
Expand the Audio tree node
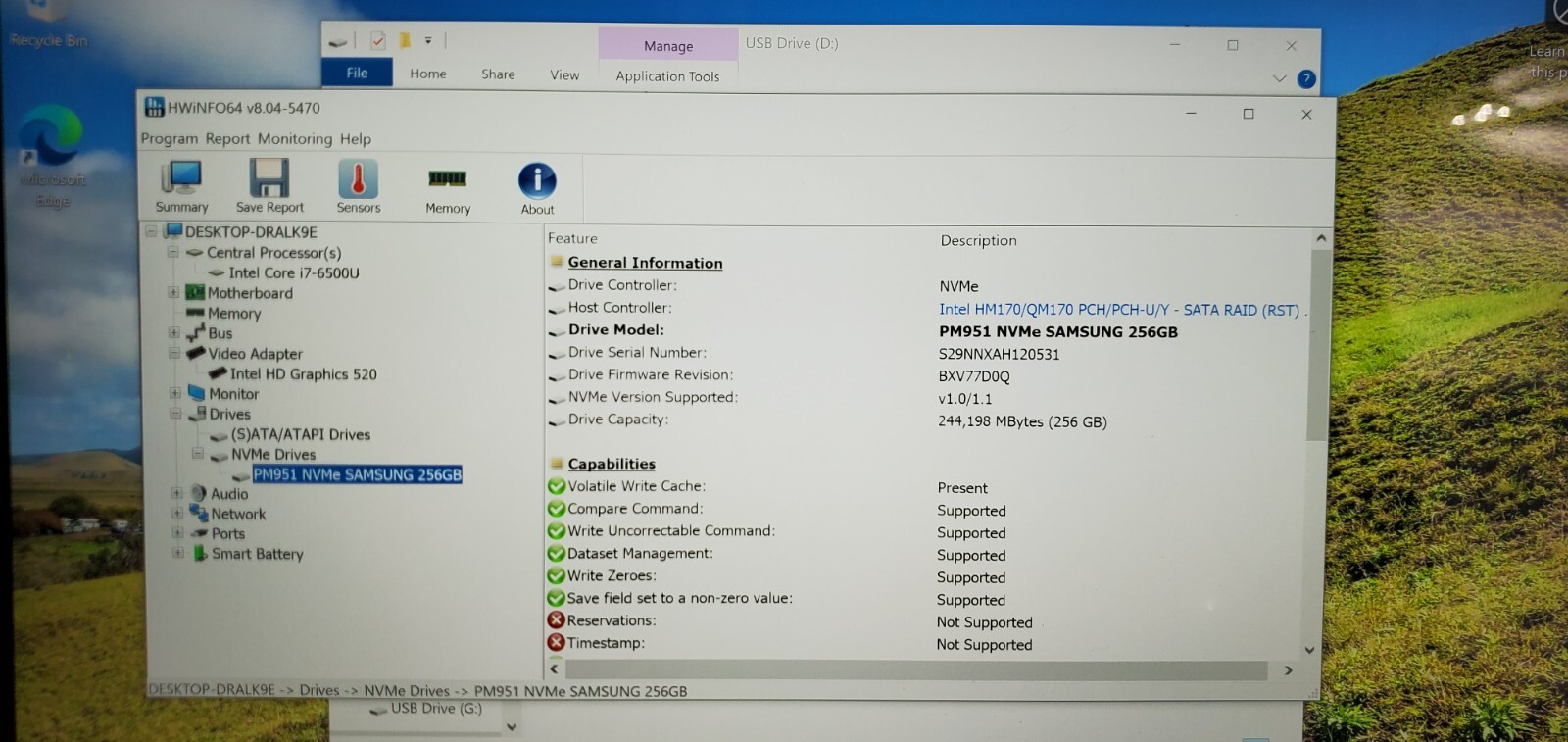pos(177,493)
